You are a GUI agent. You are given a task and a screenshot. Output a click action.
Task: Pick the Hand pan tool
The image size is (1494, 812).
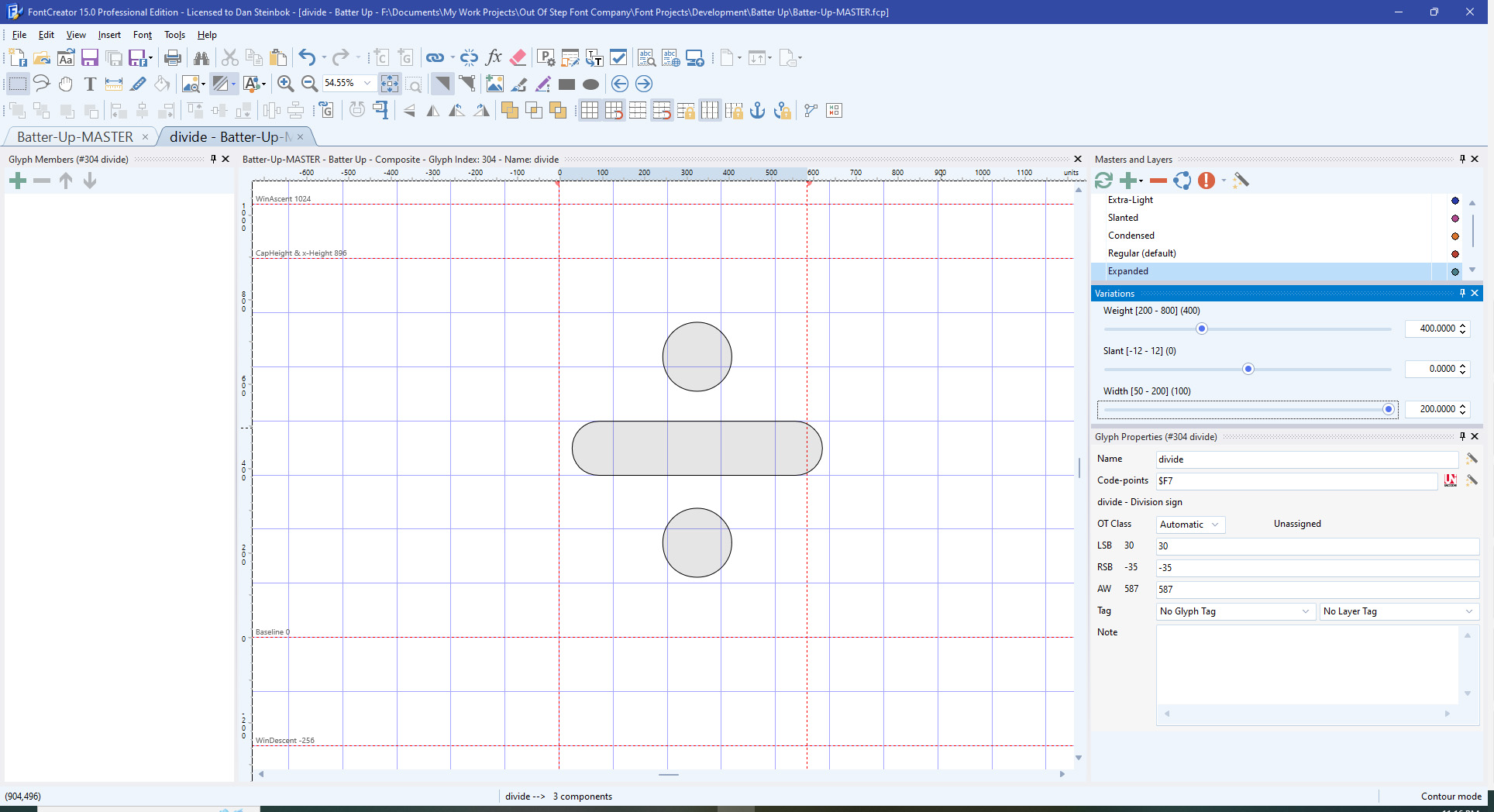tap(66, 84)
